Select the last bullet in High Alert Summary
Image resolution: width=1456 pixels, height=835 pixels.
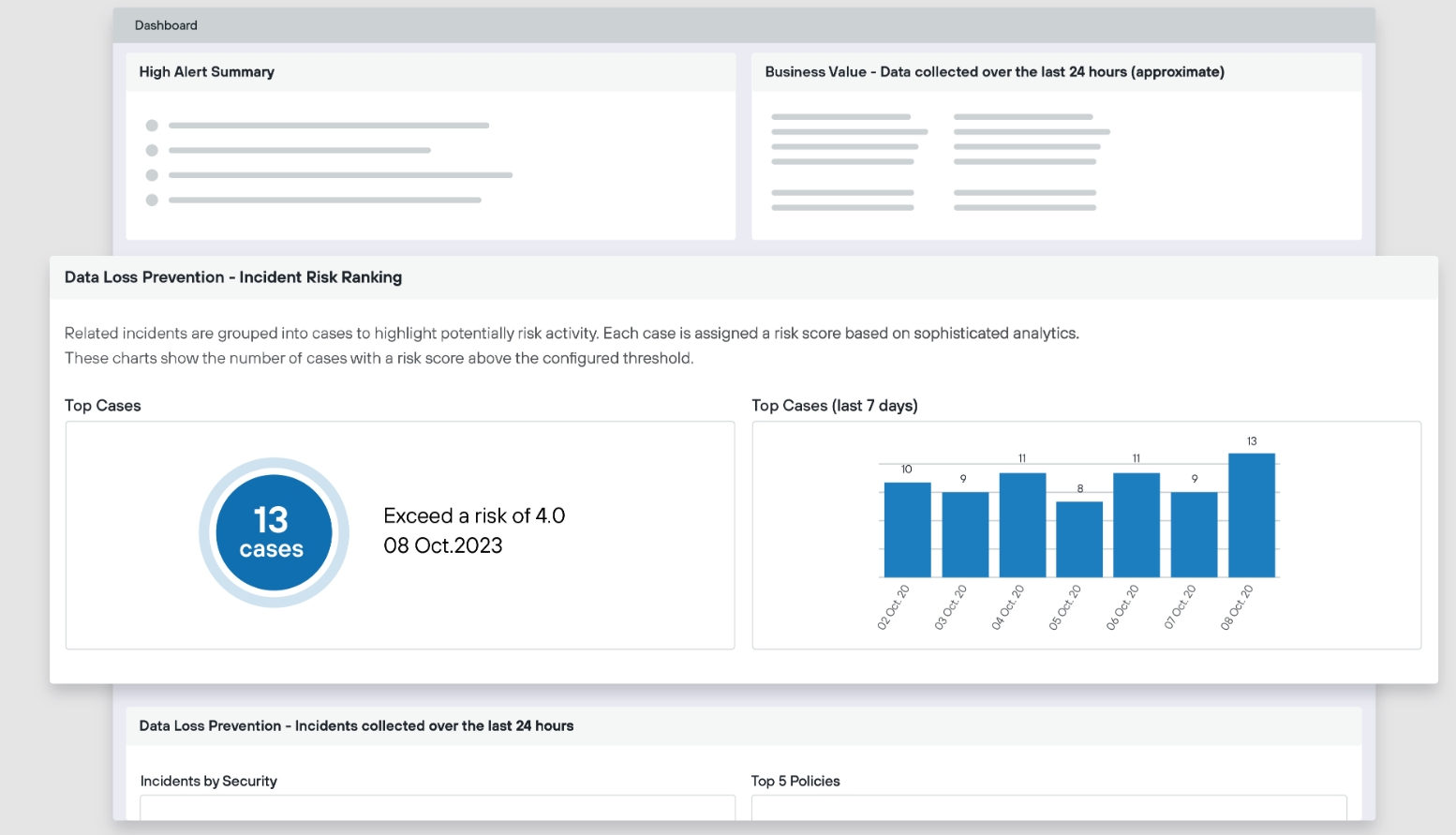point(152,200)
